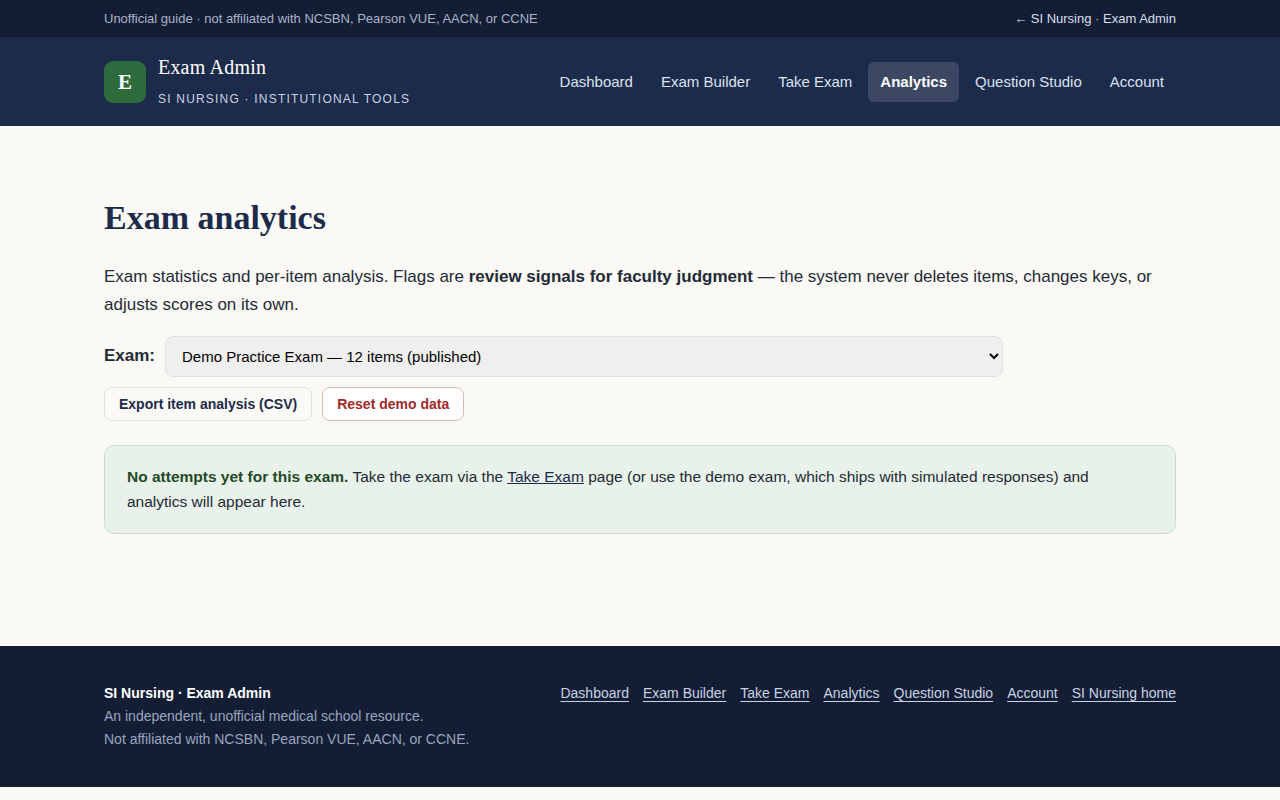1280x800 pixels.
Task: Open Question Studio link in the footer
Action: click(x=943, y=693)
